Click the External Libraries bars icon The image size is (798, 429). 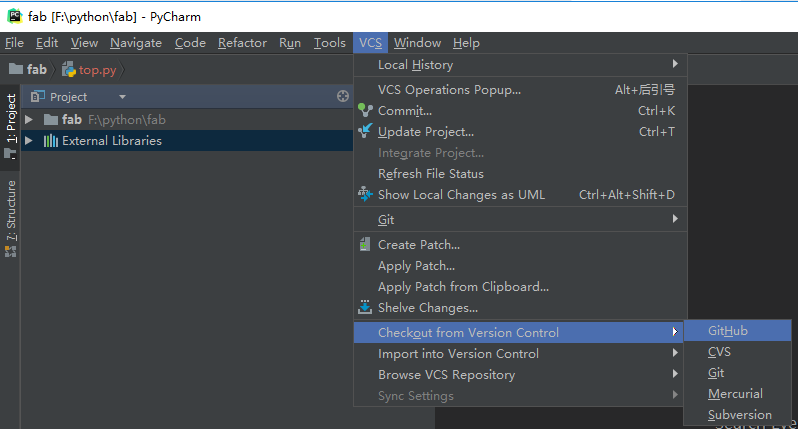coord(51,140)
